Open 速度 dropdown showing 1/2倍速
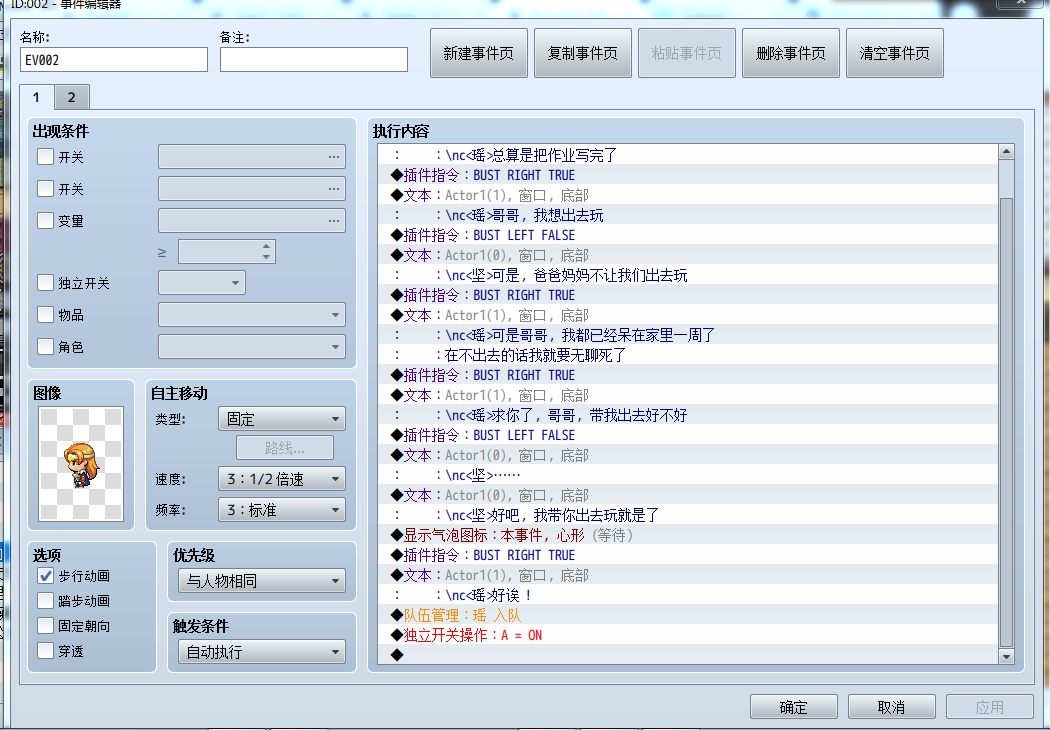This screenshot has height=730, width=1050. 282,479
